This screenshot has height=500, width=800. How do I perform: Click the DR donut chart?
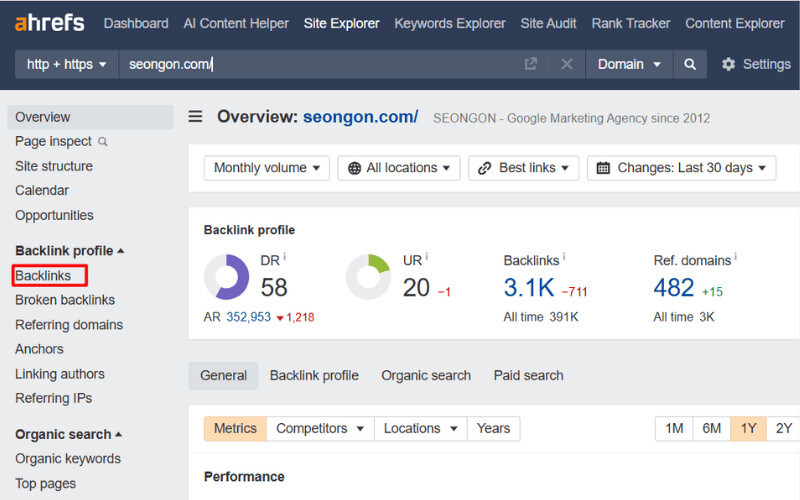tap(227, 277)
